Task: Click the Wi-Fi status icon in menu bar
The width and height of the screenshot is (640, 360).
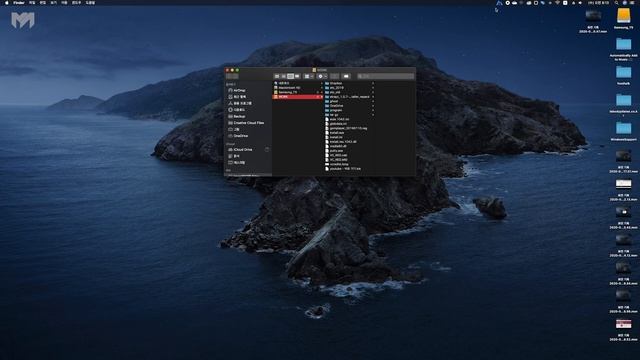Action: pos(558,2)
